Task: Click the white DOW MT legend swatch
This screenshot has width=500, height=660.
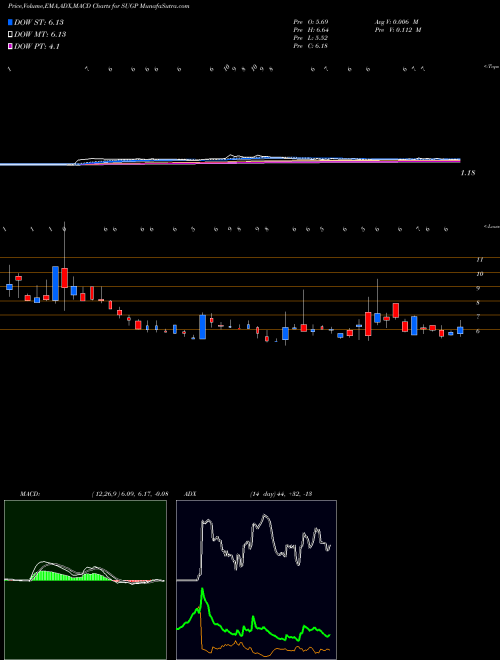Action: 11,34
